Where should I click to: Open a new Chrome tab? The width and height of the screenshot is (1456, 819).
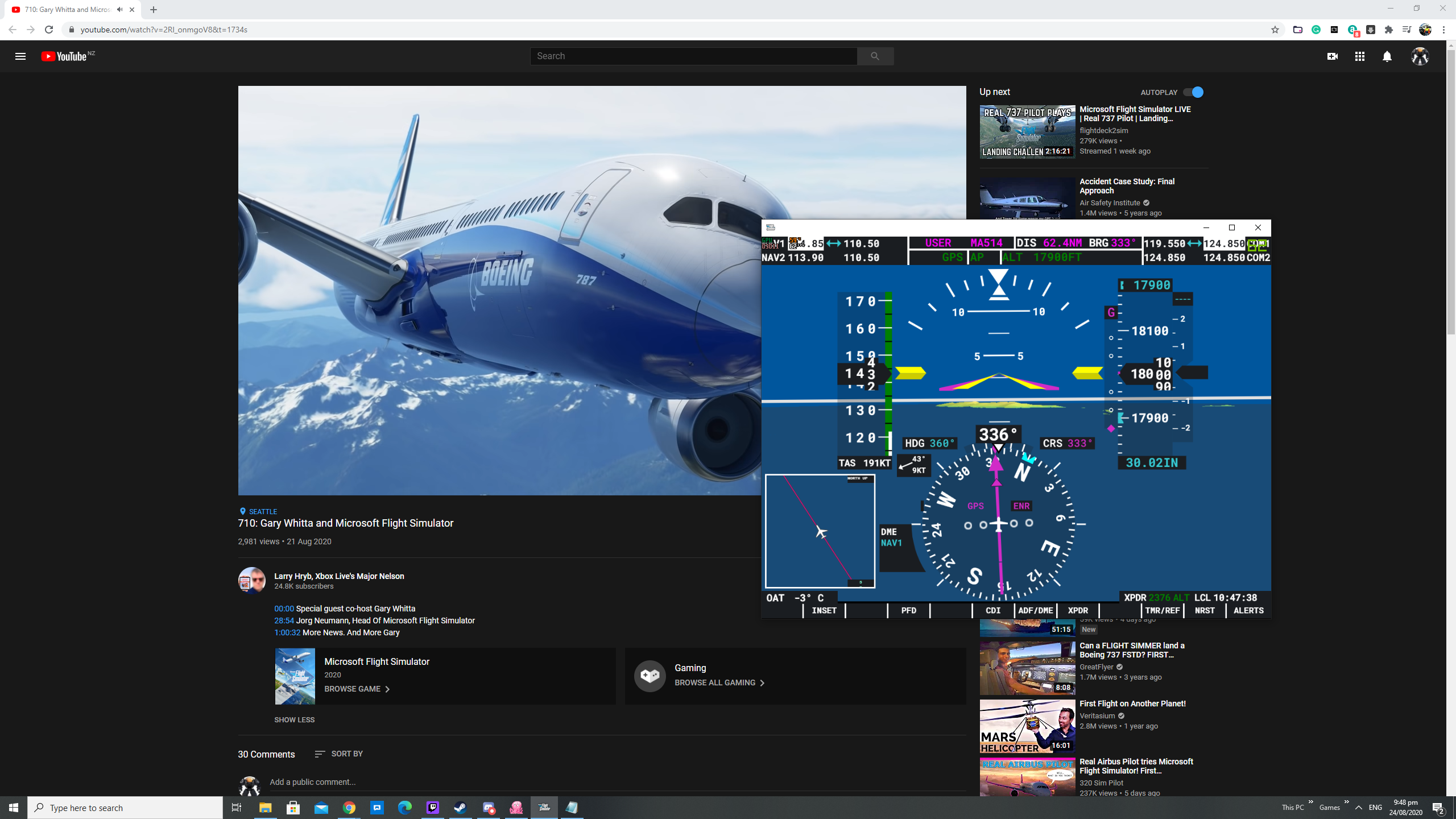pyautogui.click(x=154, y=10)
